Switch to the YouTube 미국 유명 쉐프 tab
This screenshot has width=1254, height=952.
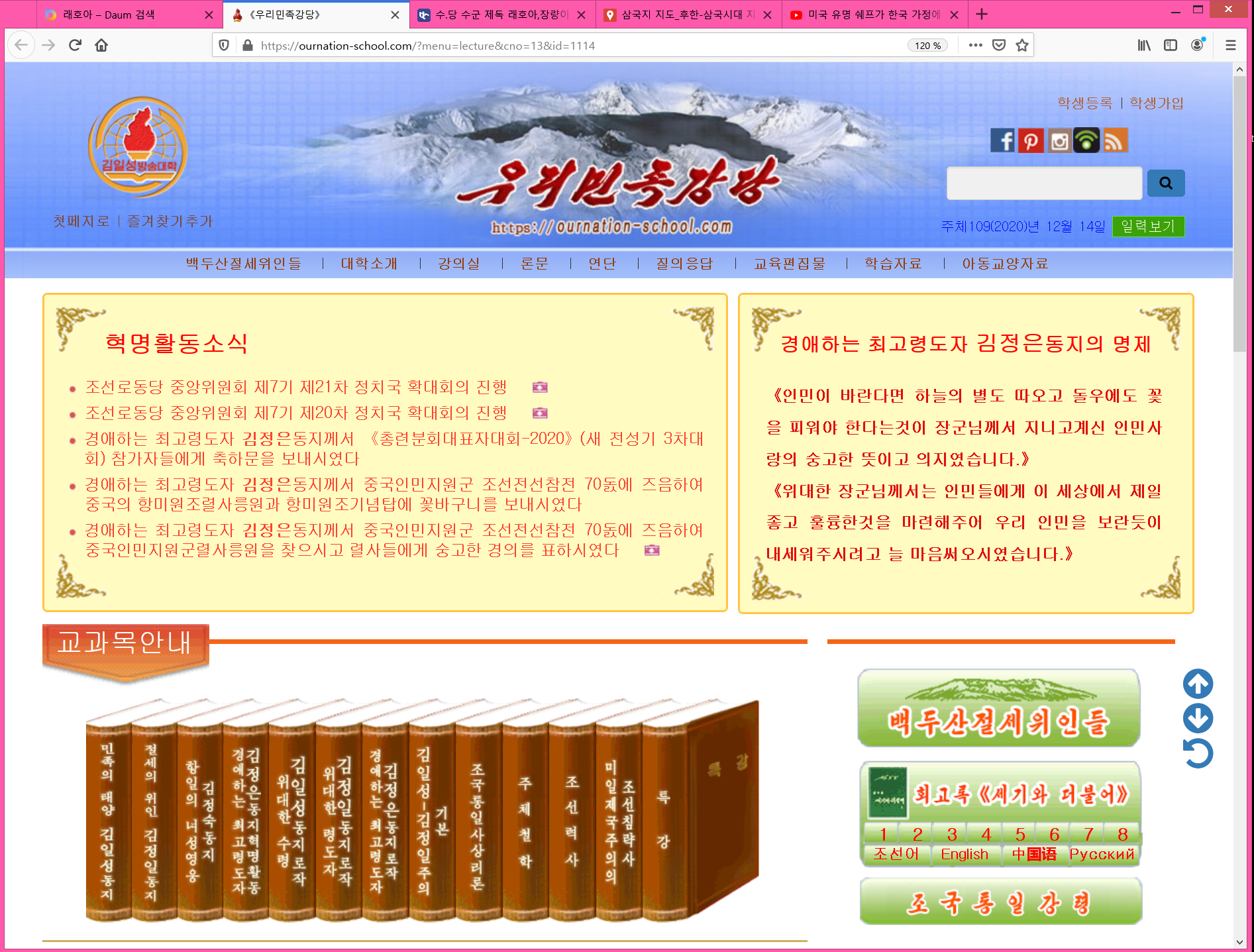tap(874, 15)
